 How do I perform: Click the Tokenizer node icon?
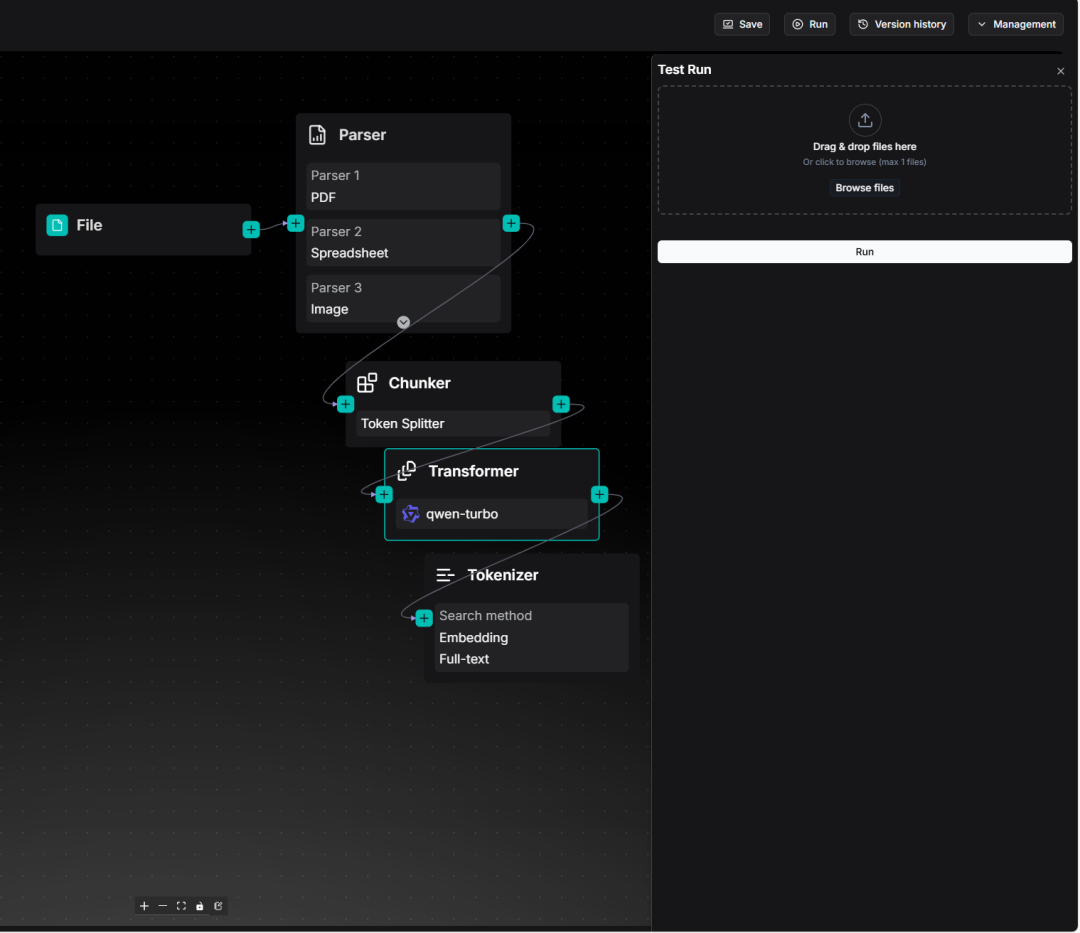point(446,575)
